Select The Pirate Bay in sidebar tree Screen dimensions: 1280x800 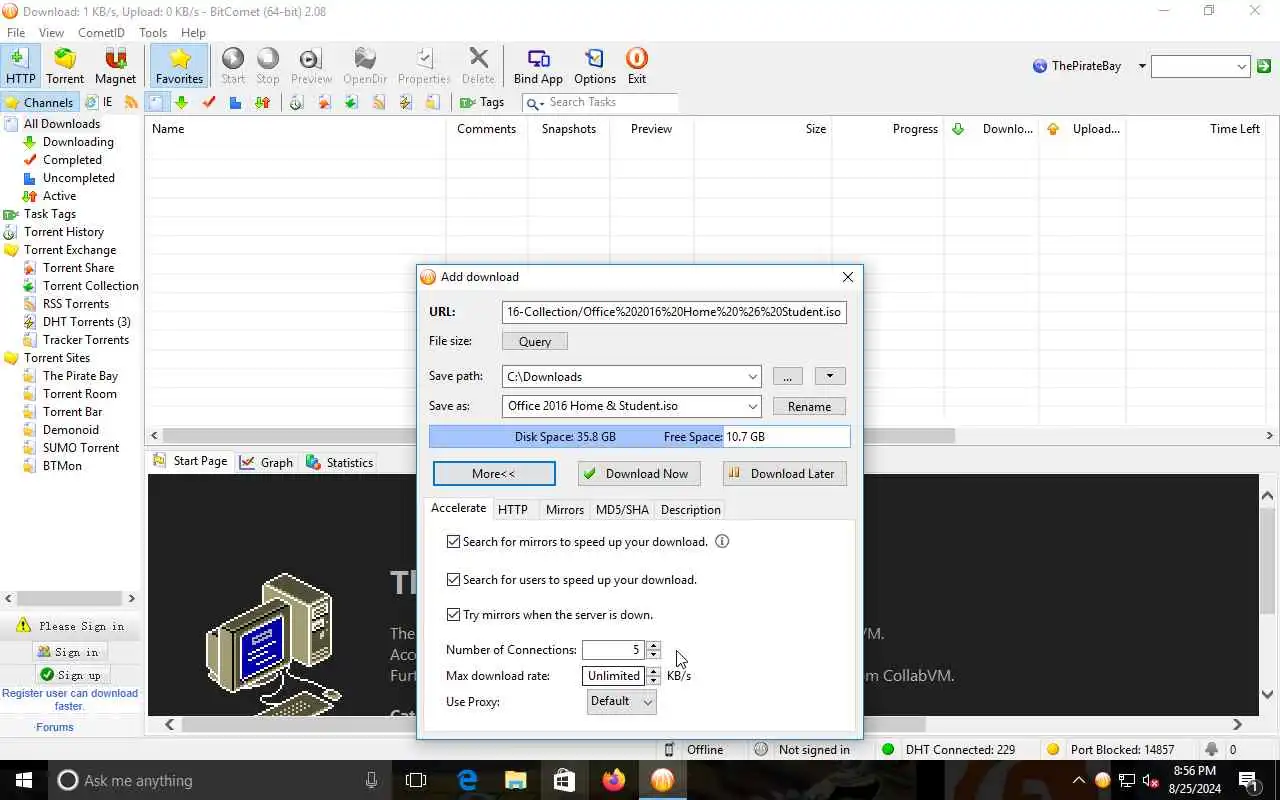pyautogui.click(x=80, y=376)
